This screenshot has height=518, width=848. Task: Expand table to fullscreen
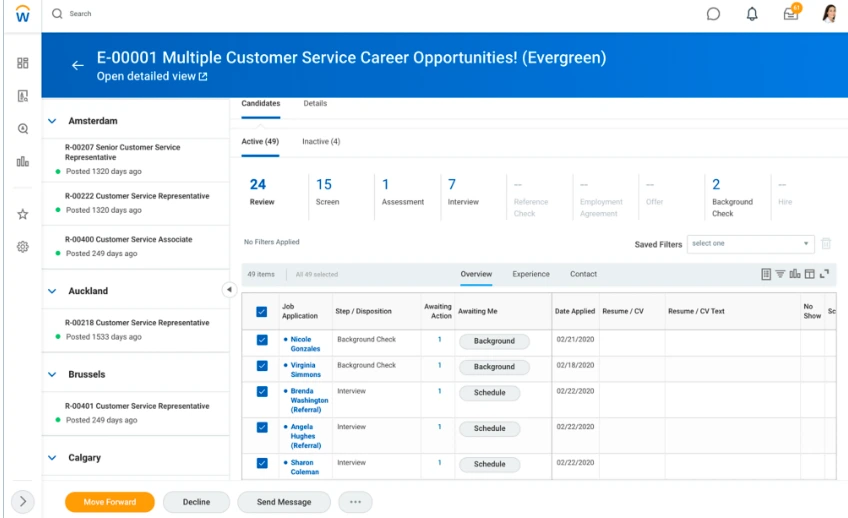tap(824, 274)
